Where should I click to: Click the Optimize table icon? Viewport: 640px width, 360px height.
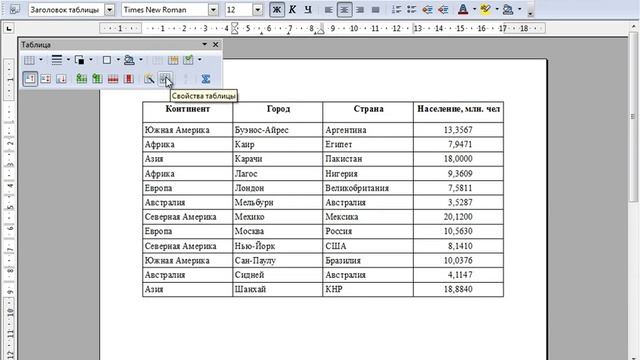188,60
